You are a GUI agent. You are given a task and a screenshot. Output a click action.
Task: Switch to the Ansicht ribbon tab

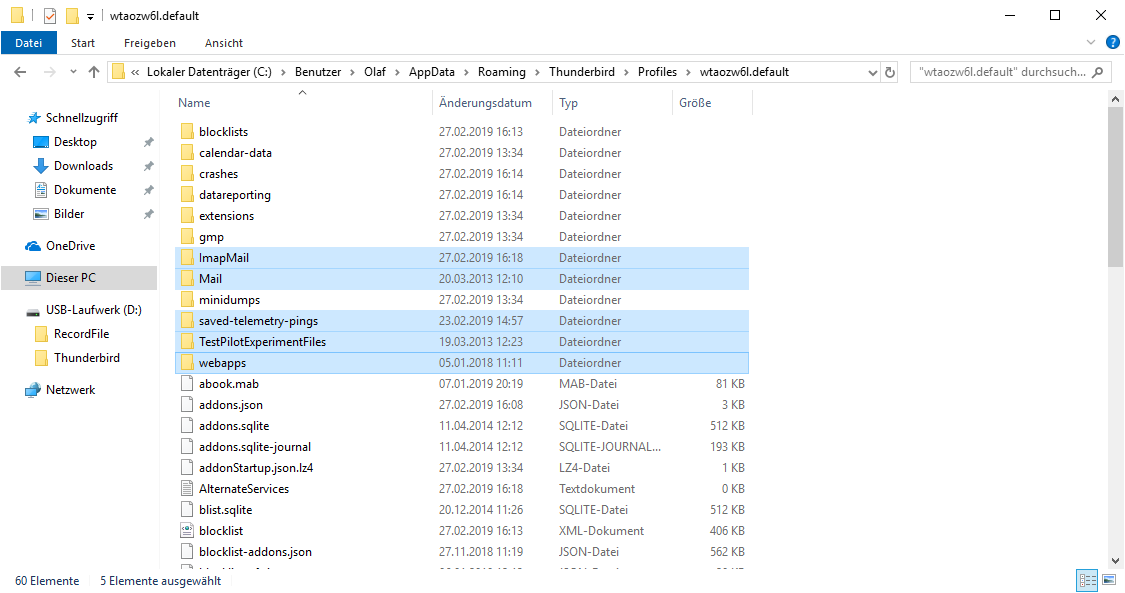pos(223,43)
